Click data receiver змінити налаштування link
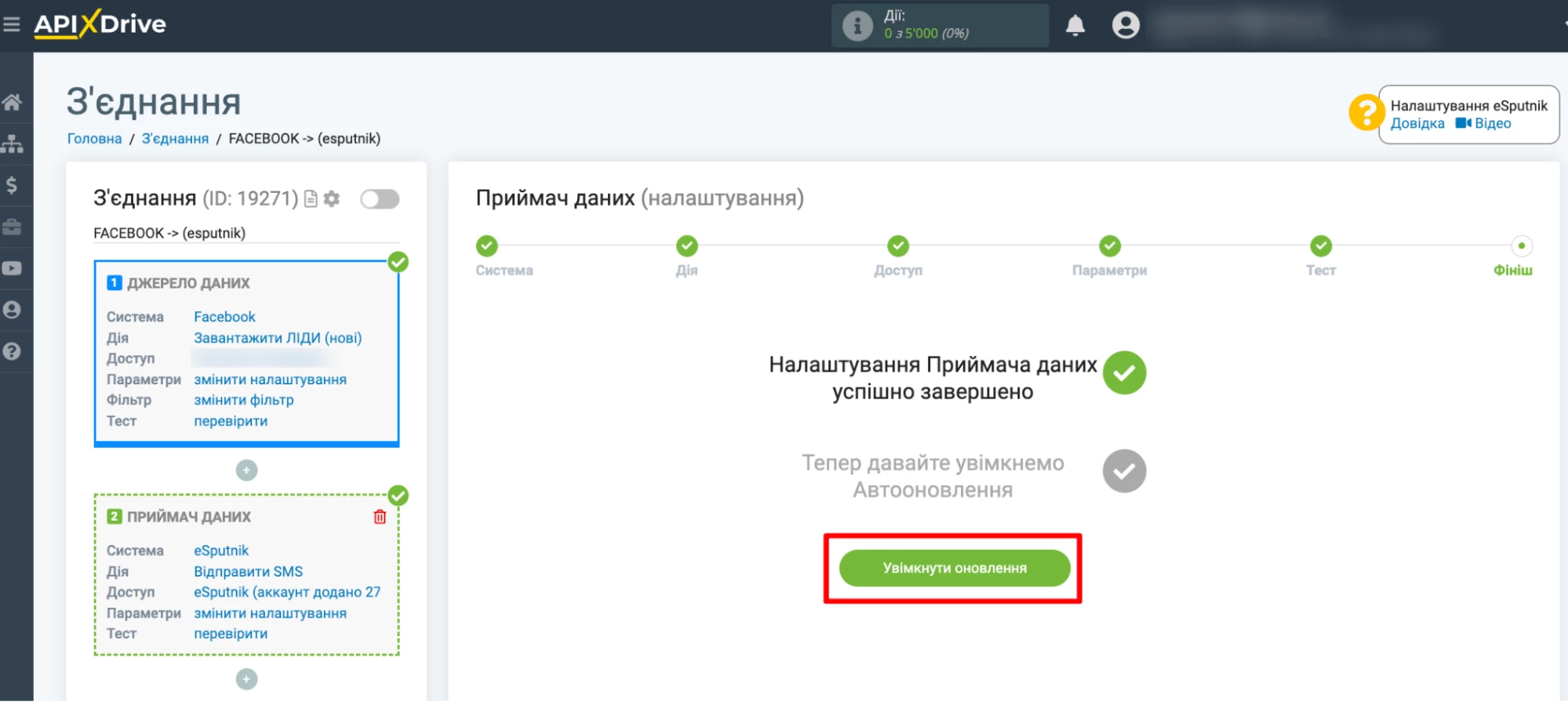 pyautogui.click(x=270, y=613)
